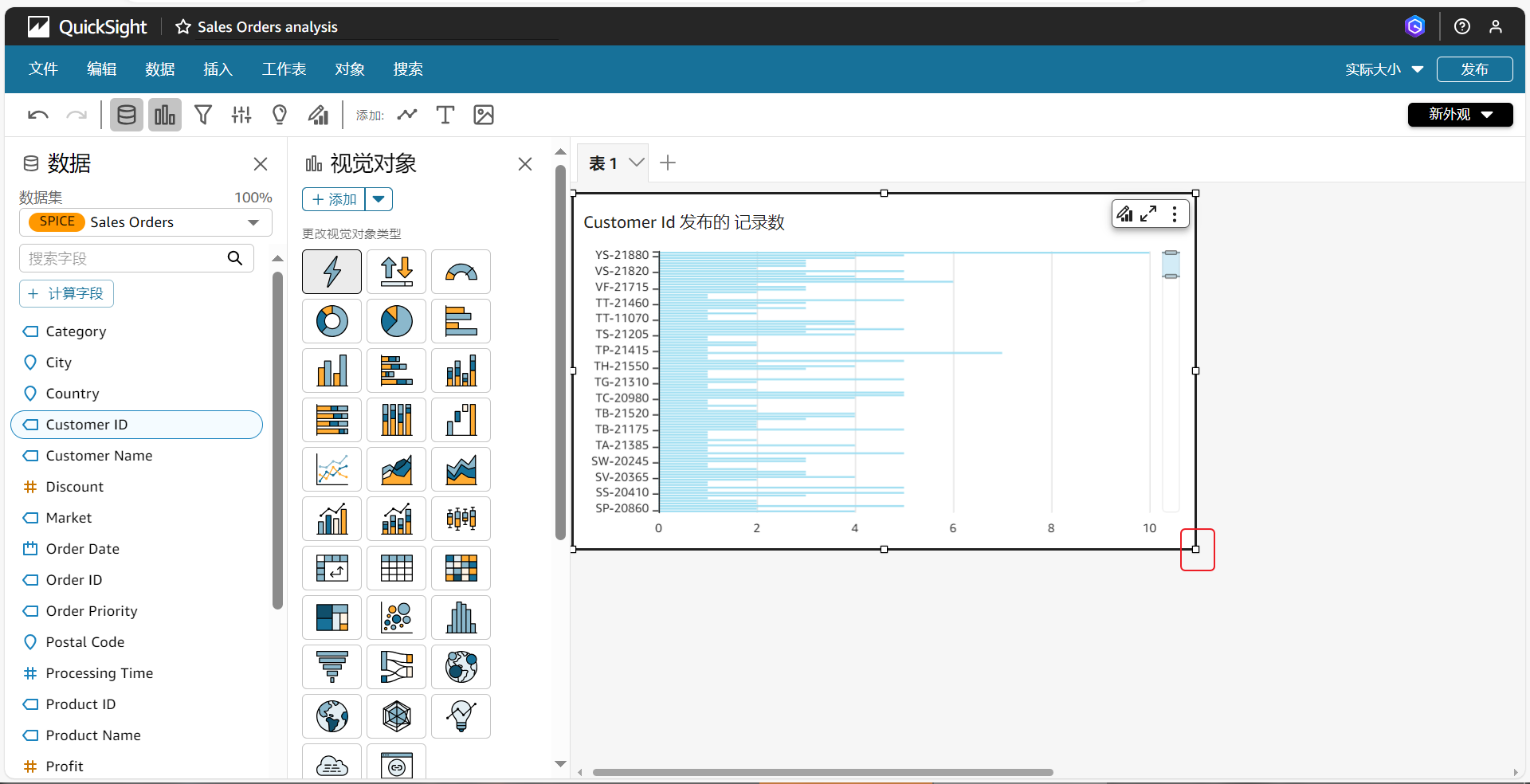1530x784 pixels.
Task: Toggle the data panel toolbar button
Action: coord(126,115)
